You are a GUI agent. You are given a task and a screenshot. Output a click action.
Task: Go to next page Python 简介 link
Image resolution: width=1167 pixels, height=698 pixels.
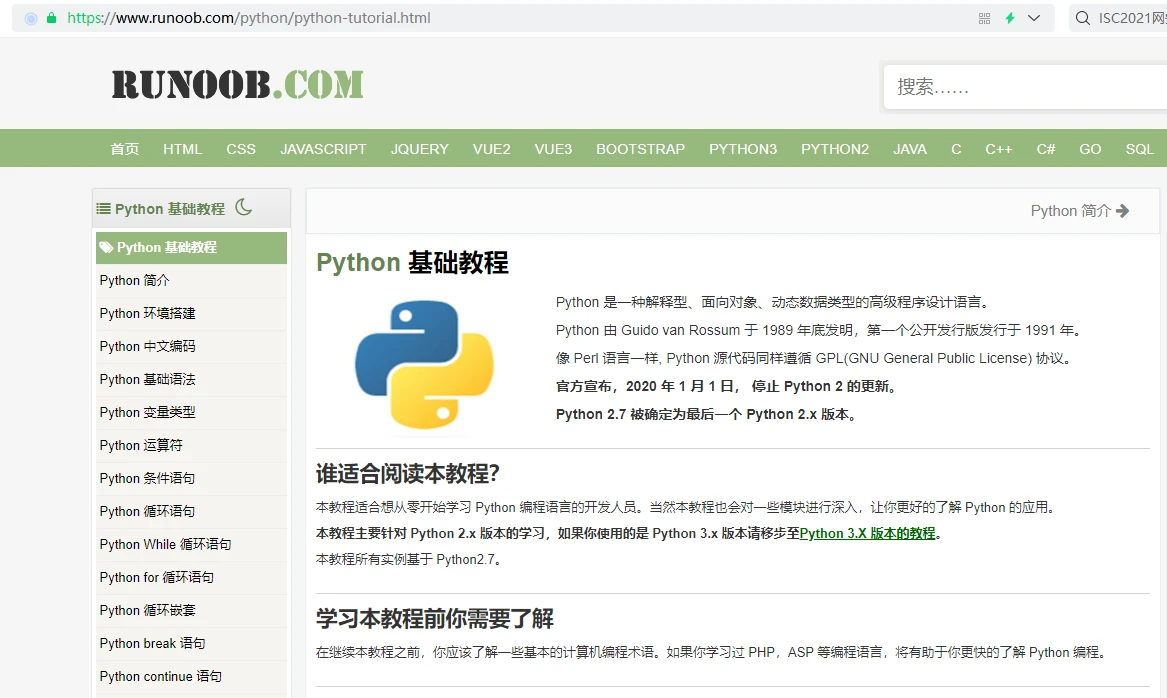[1079, 211]
